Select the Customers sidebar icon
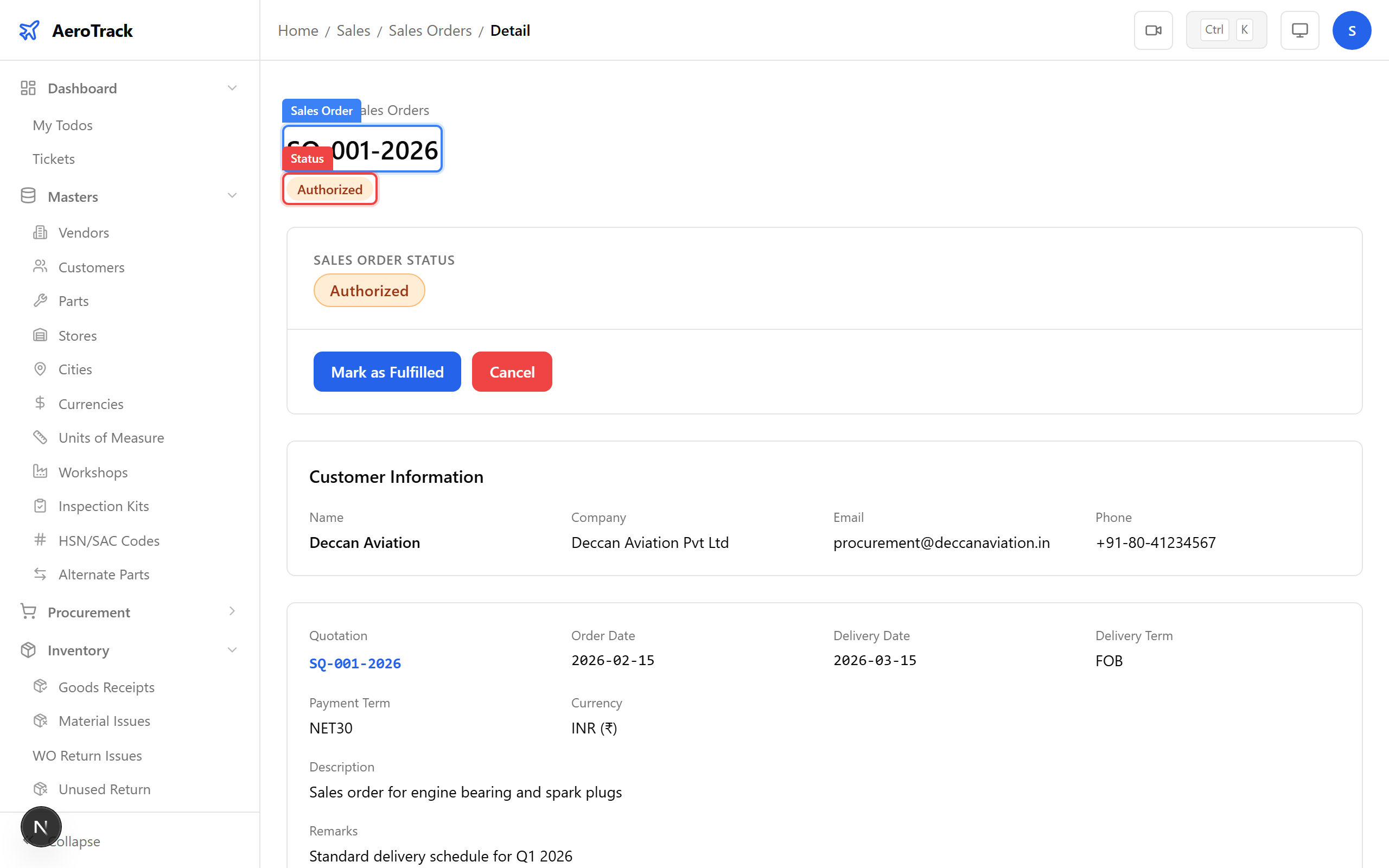Image resolution: width=1389 pixels, height=868 pixels. [x=40, y=266]
